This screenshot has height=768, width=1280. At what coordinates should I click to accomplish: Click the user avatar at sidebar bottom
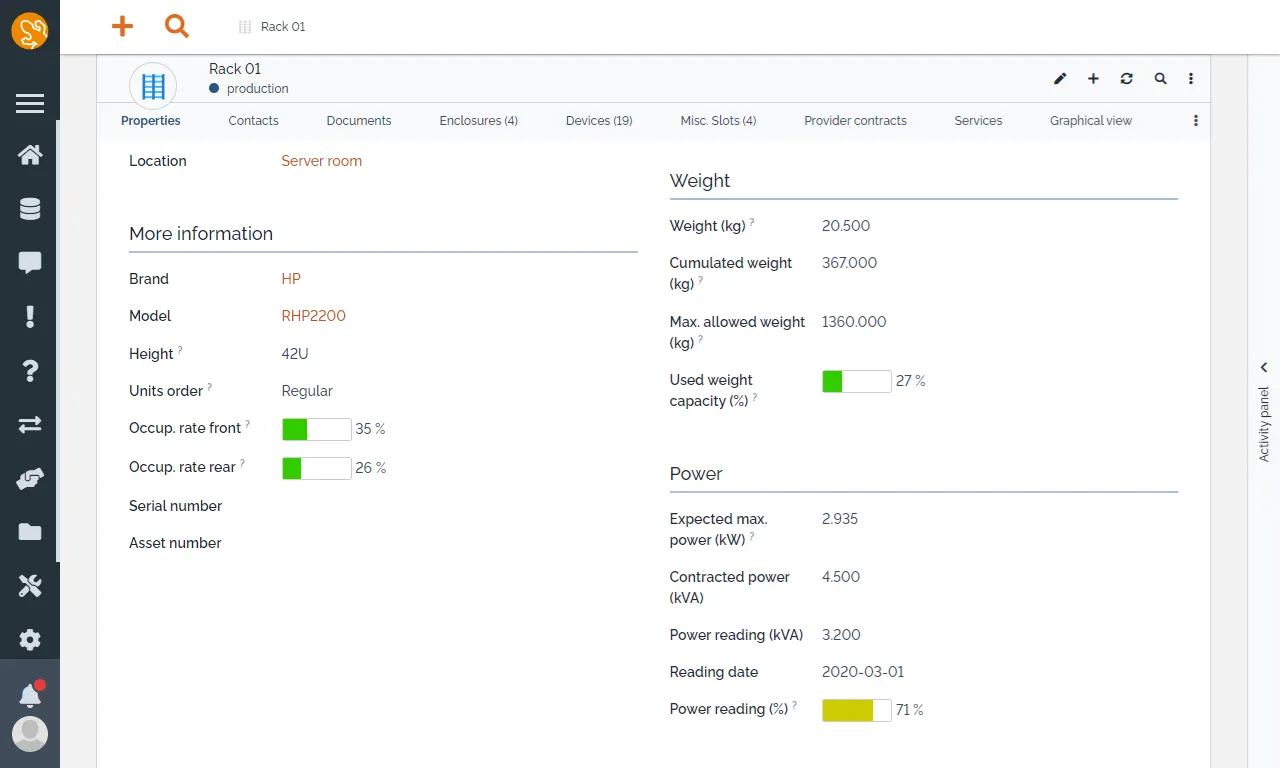tap(30, 734)
